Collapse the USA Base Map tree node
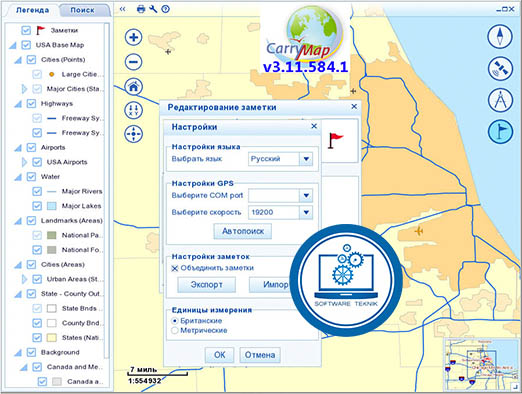This screenshot has width=522, height=394. tap(13, 45)
